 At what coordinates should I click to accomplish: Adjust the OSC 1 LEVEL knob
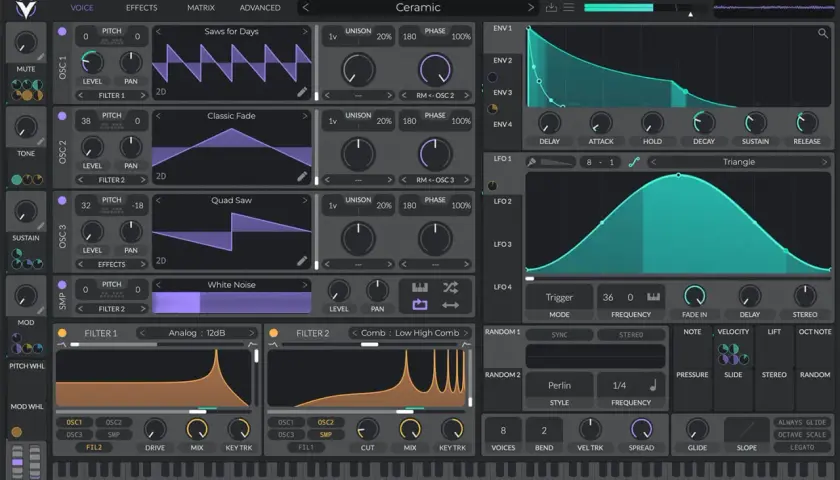point(92,63)
